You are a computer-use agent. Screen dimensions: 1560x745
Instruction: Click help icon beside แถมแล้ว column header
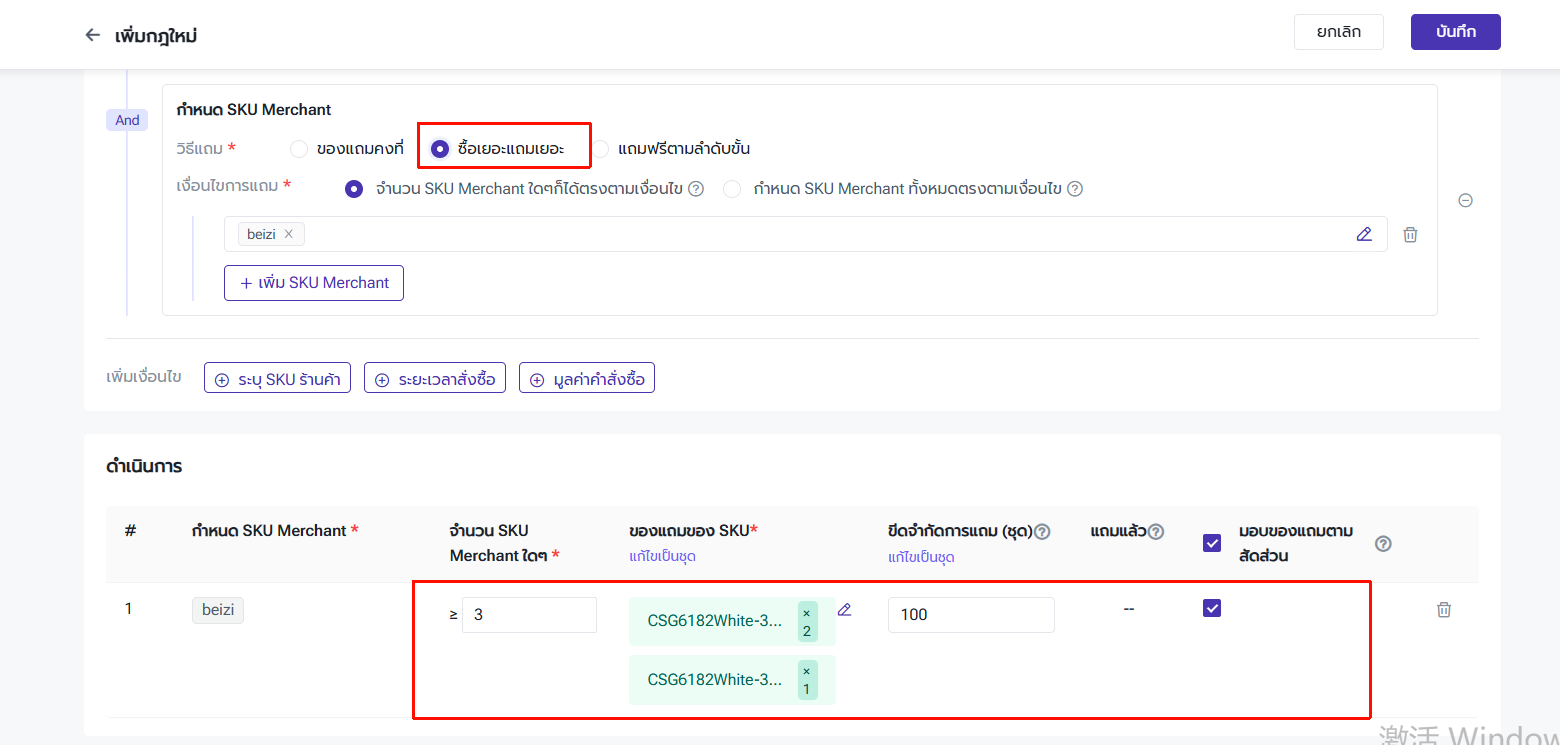tap(1156, 532)
